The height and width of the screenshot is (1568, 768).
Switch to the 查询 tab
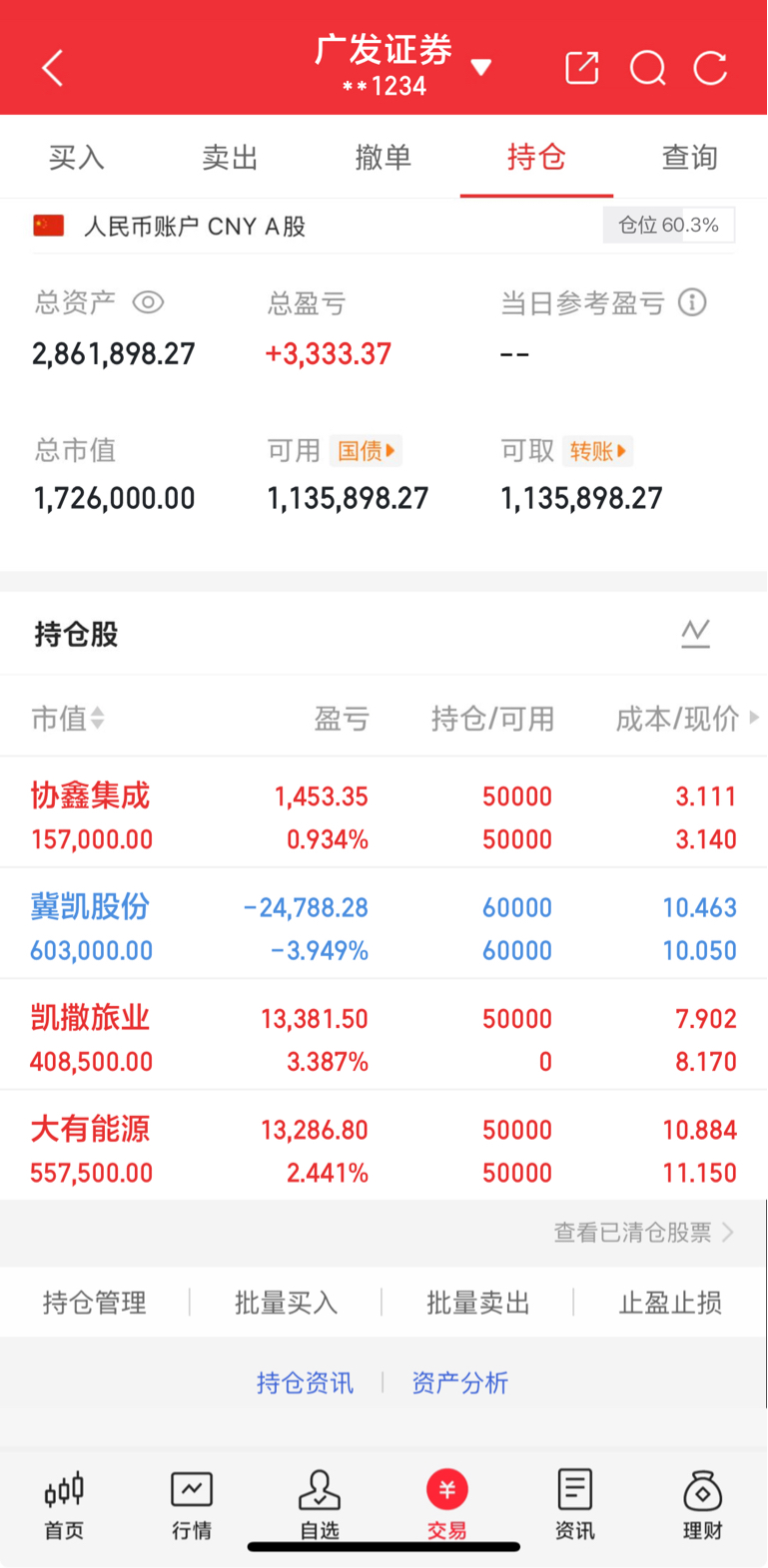pyautogui.click(x=690, y=157)
